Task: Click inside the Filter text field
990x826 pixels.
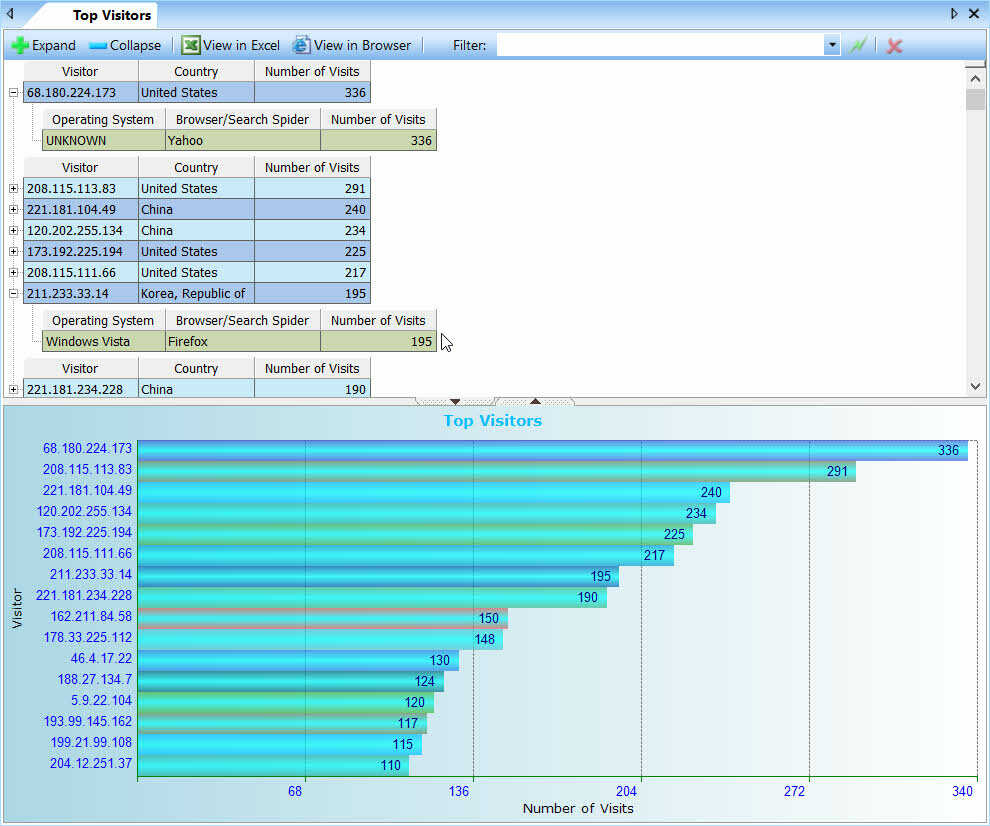Action: 660,45
